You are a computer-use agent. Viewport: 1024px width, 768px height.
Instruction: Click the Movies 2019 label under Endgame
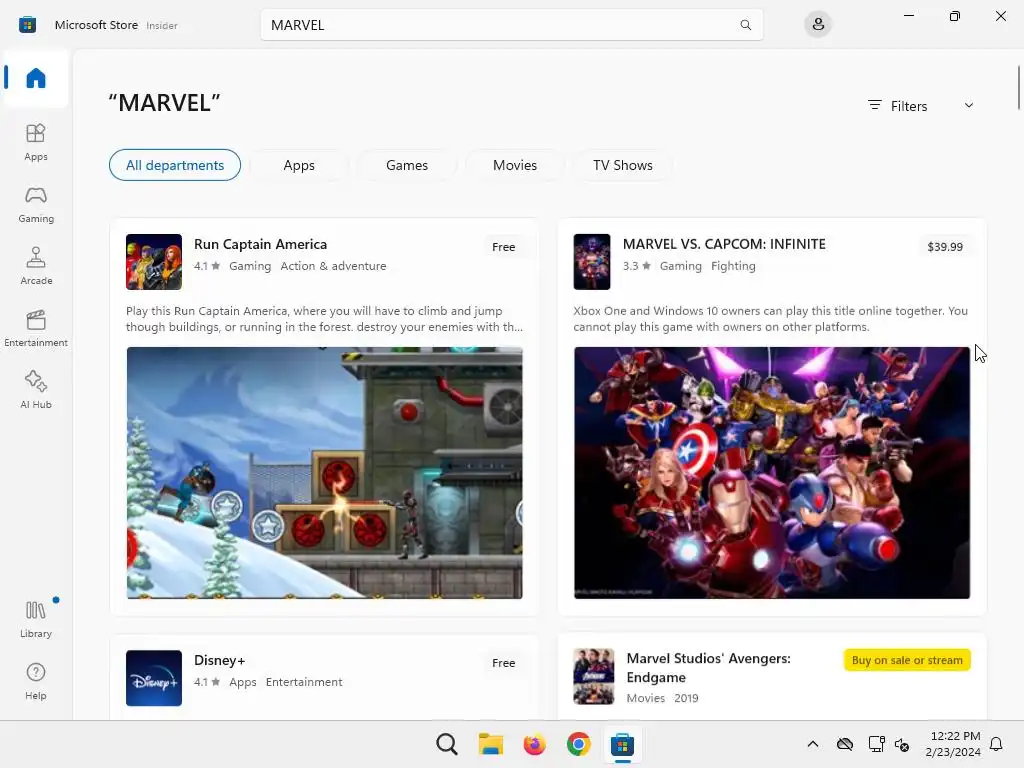point(662,698)
